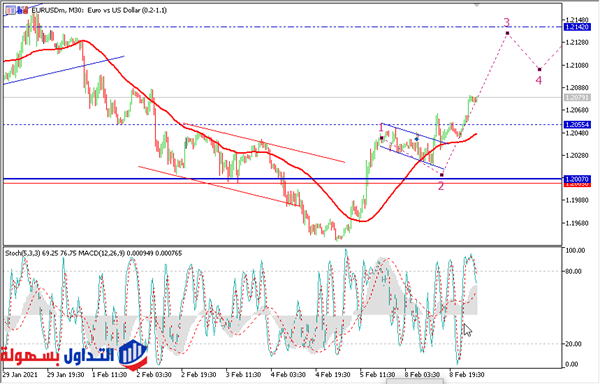This screenshot has height=384, width=600.
Task: Click the 80.00 stochastic level label
Action: [x=575, y=272]
